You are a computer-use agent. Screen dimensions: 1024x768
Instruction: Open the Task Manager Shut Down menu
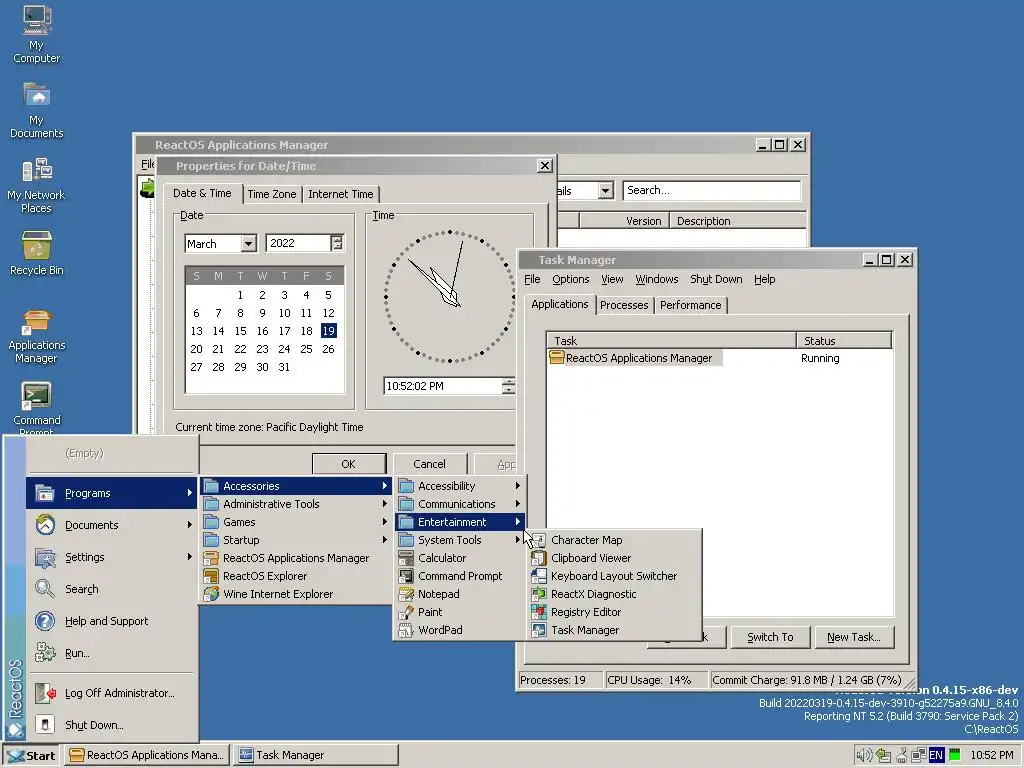coord(716,280)
